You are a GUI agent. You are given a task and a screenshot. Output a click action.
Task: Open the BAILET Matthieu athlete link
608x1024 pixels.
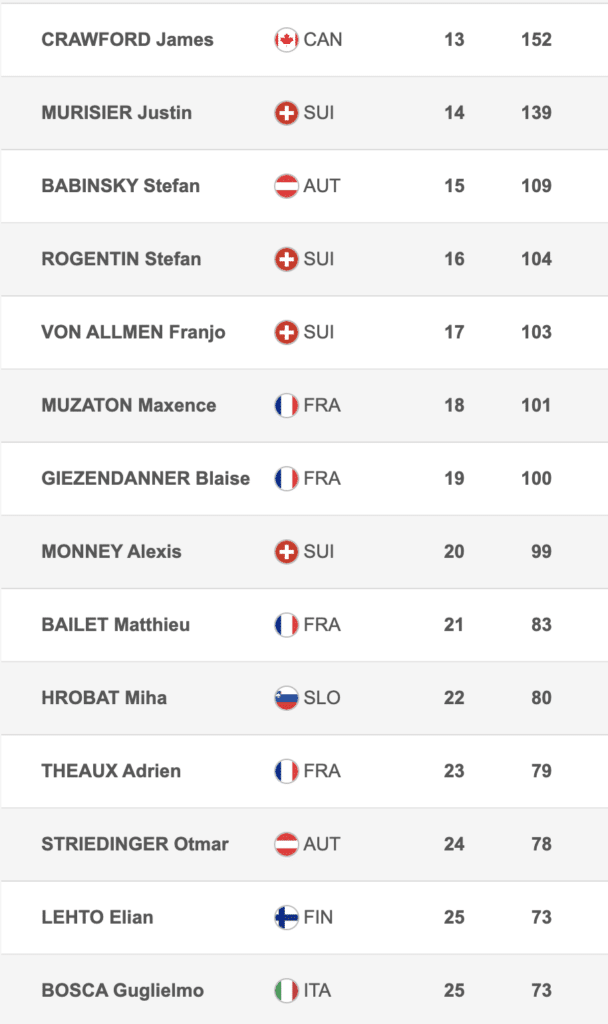click(x=115, y=625)
